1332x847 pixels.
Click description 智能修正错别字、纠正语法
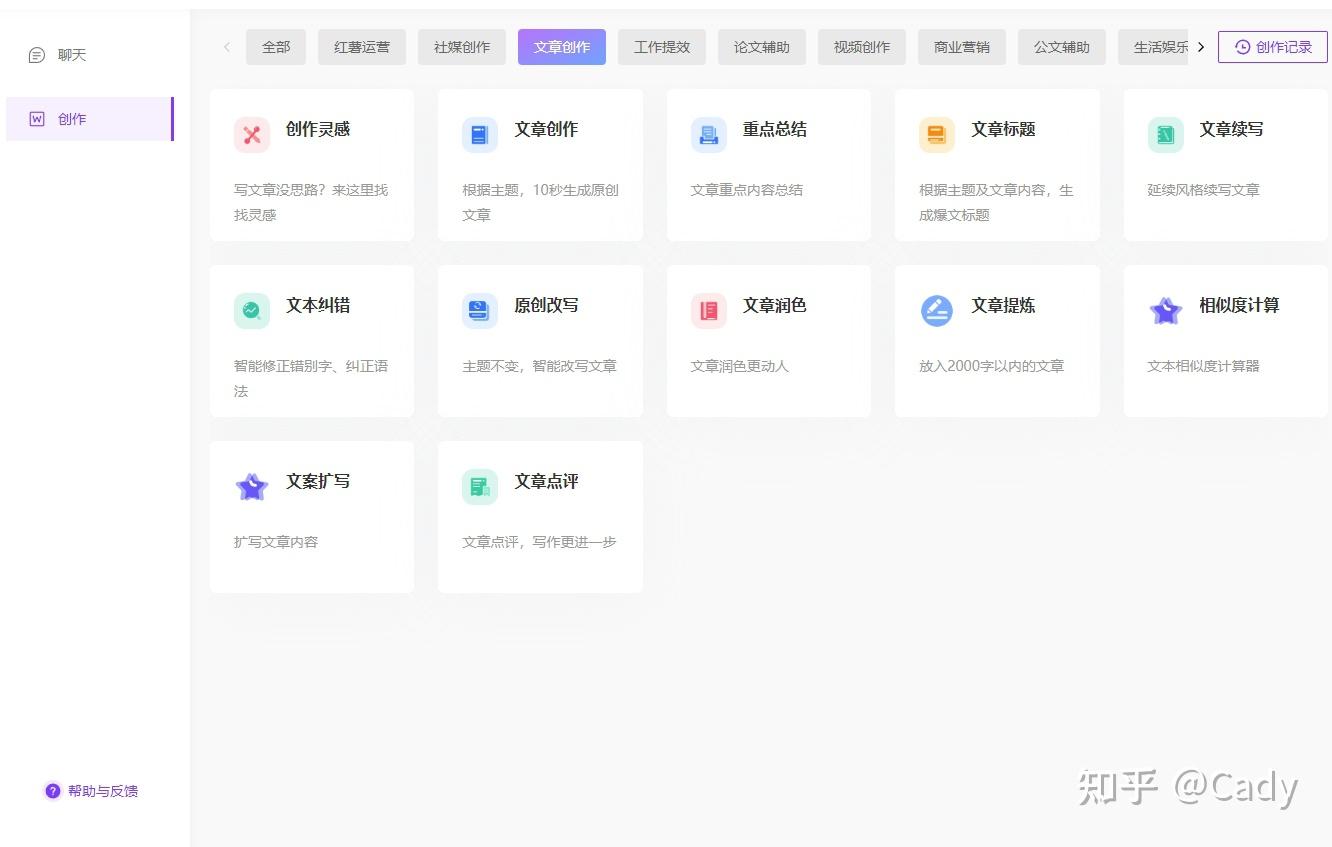coord(311,378)
